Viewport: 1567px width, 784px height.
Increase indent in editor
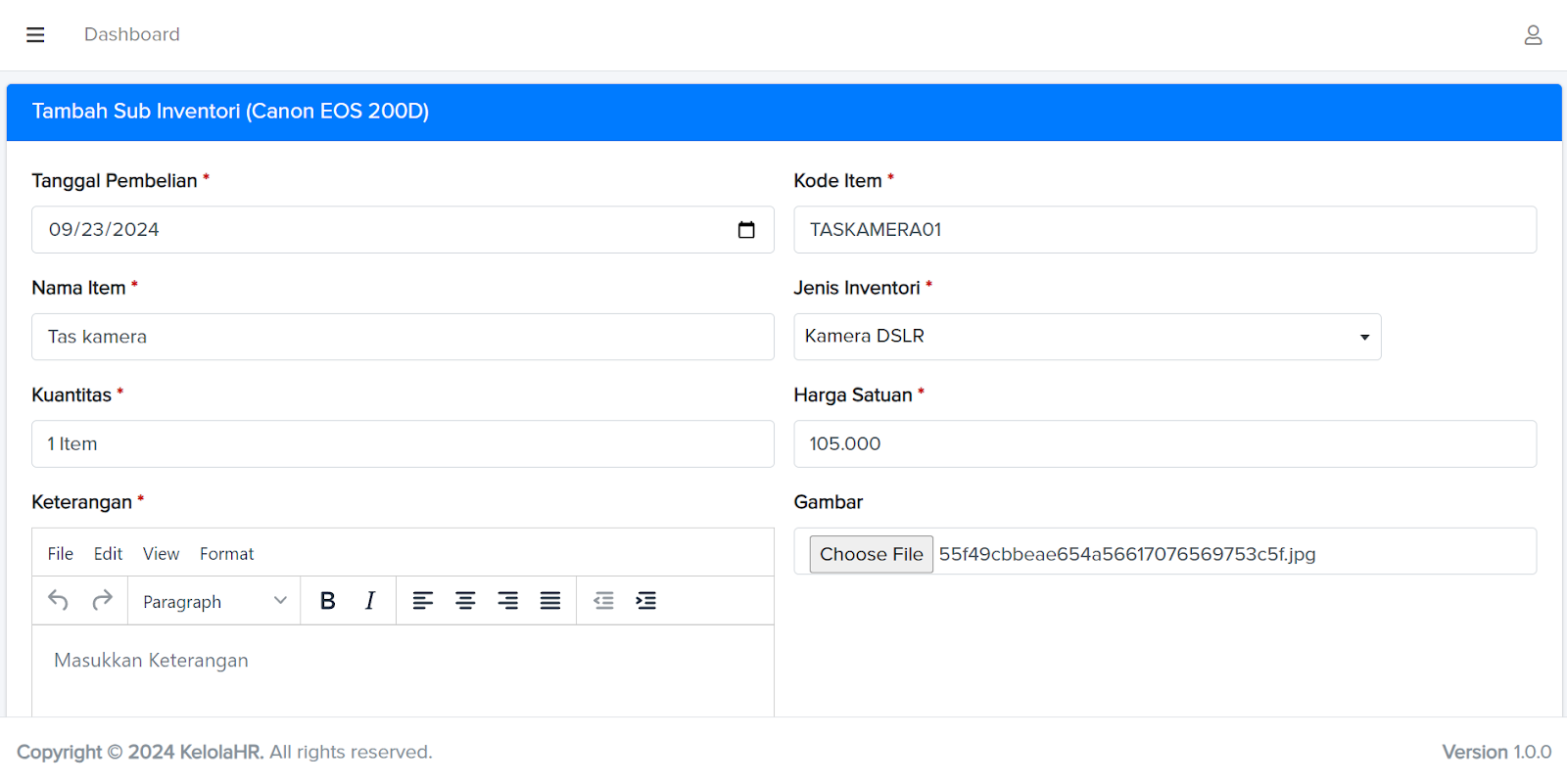coord(646,601)
